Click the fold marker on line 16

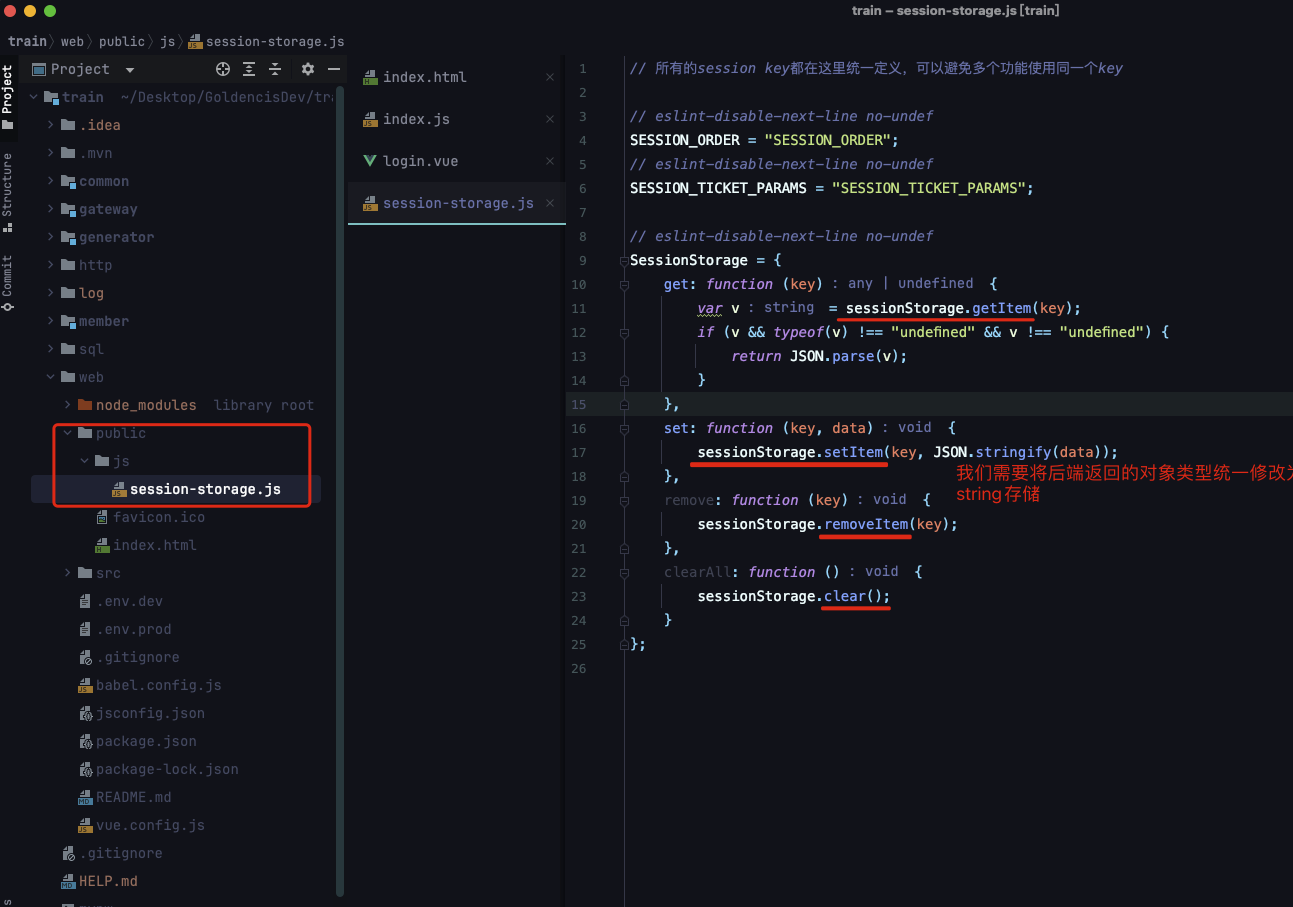pyautogui.click(x=624, y=428)
